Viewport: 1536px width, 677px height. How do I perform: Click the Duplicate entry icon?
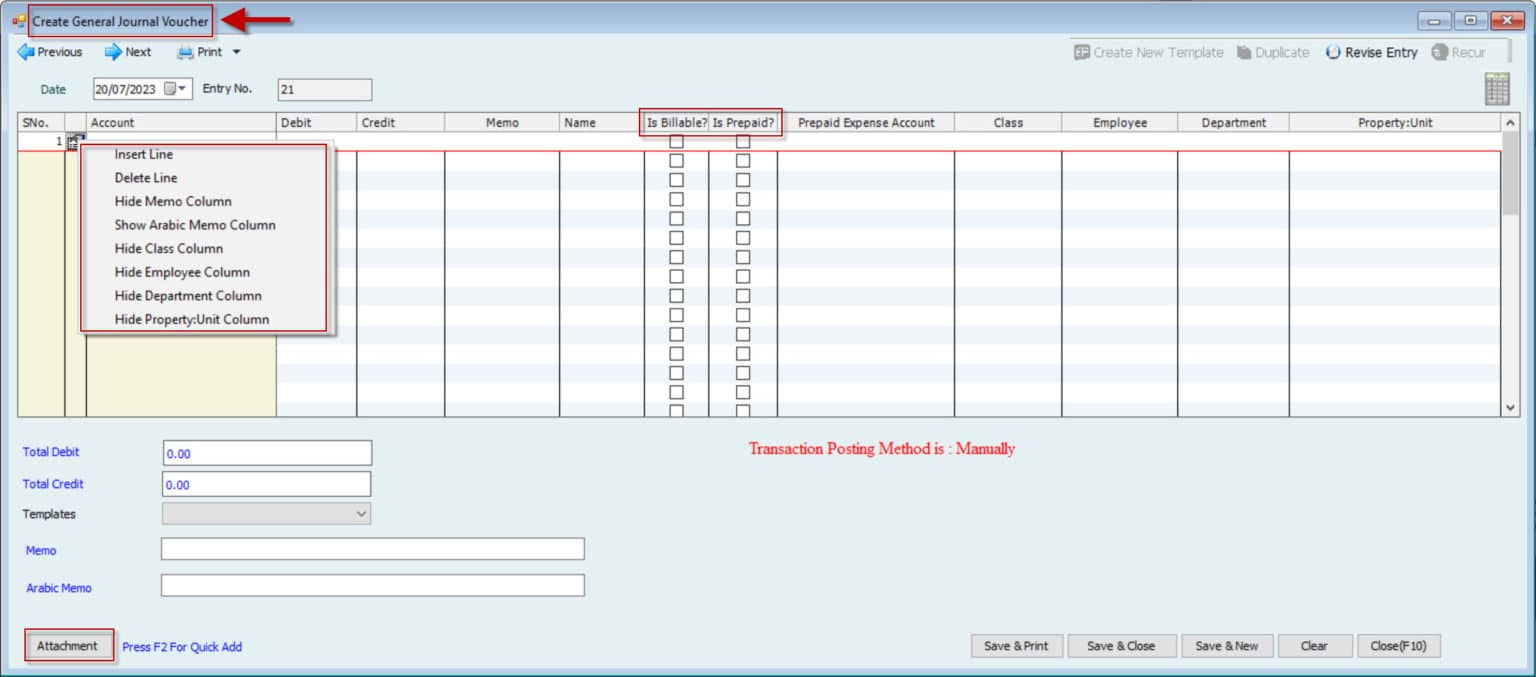click(1244, 53)
